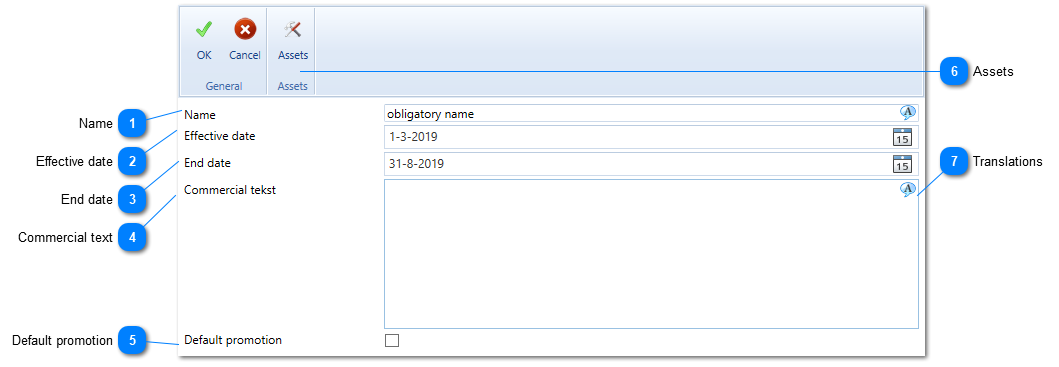Image resolution: width=1059 pixels, height=367 pixels.
Task: Select the Assets ribbon group label
Action: [x=292, y=87]
